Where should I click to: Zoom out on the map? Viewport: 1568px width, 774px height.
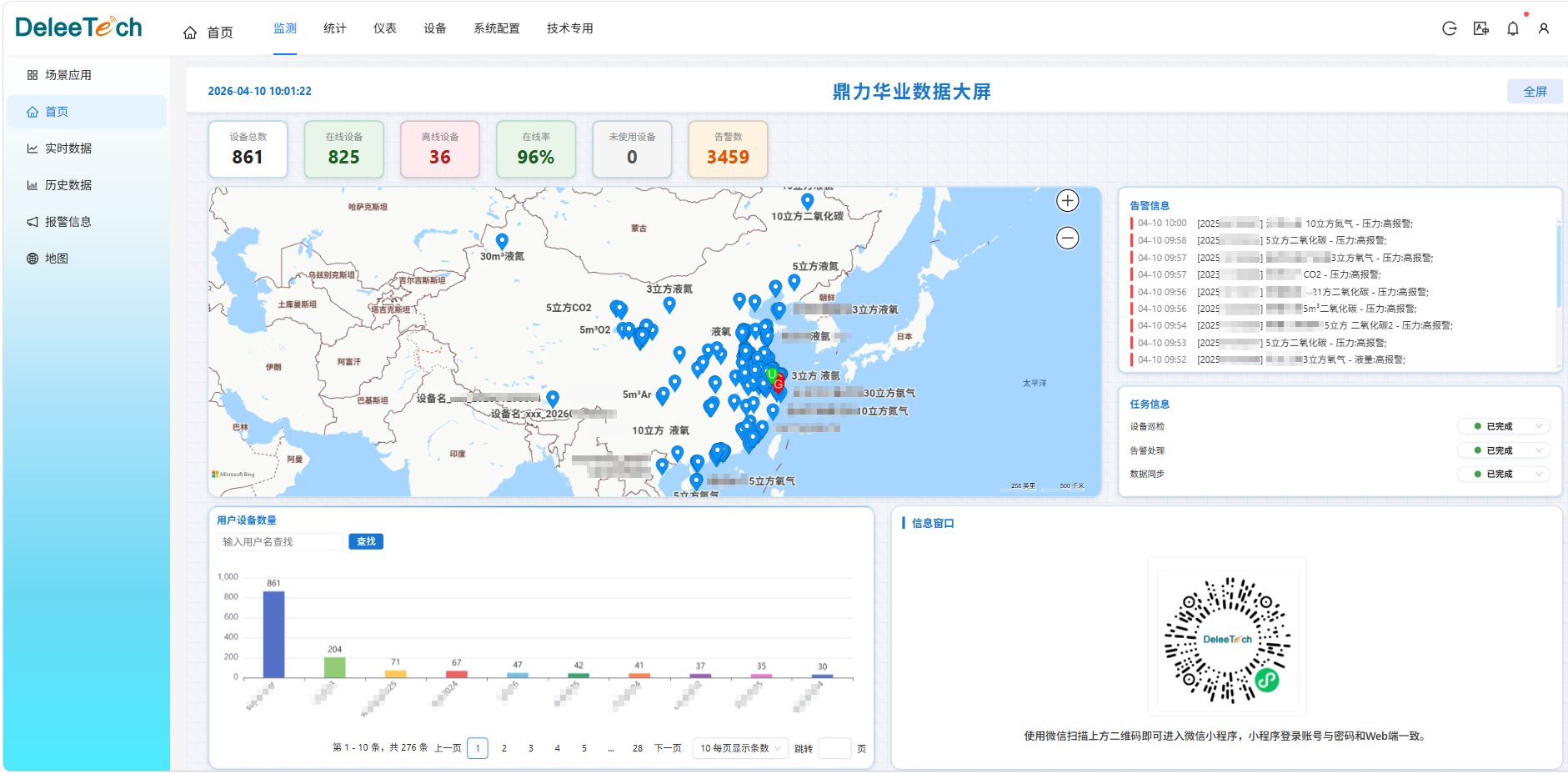tap(1067, 238)
